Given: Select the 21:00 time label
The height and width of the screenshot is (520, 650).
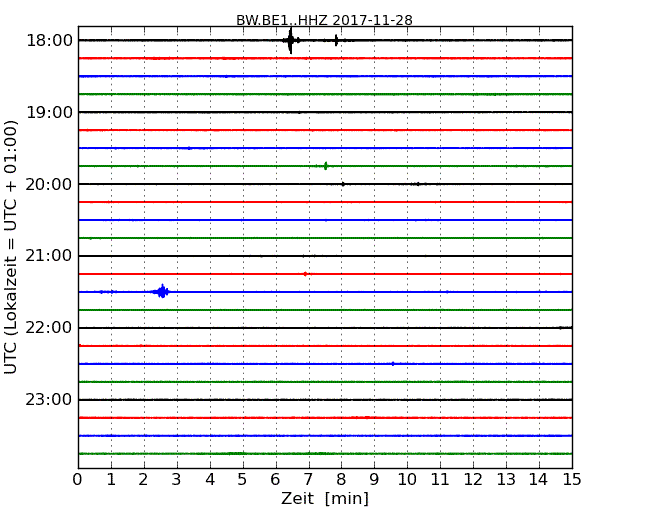Looking at the screenshot, I should 49,256.
